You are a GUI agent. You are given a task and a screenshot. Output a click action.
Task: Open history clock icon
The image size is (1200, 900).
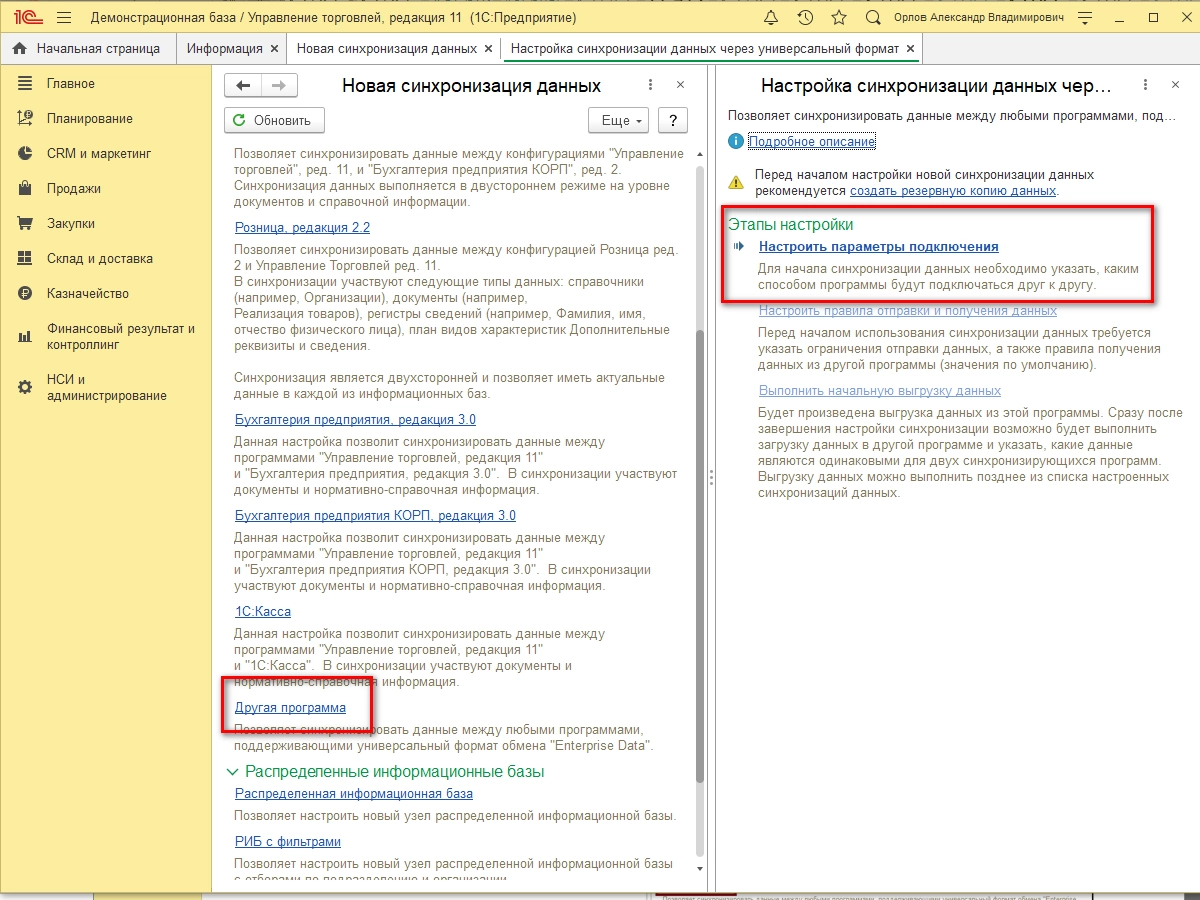click(x=805, y=18)
